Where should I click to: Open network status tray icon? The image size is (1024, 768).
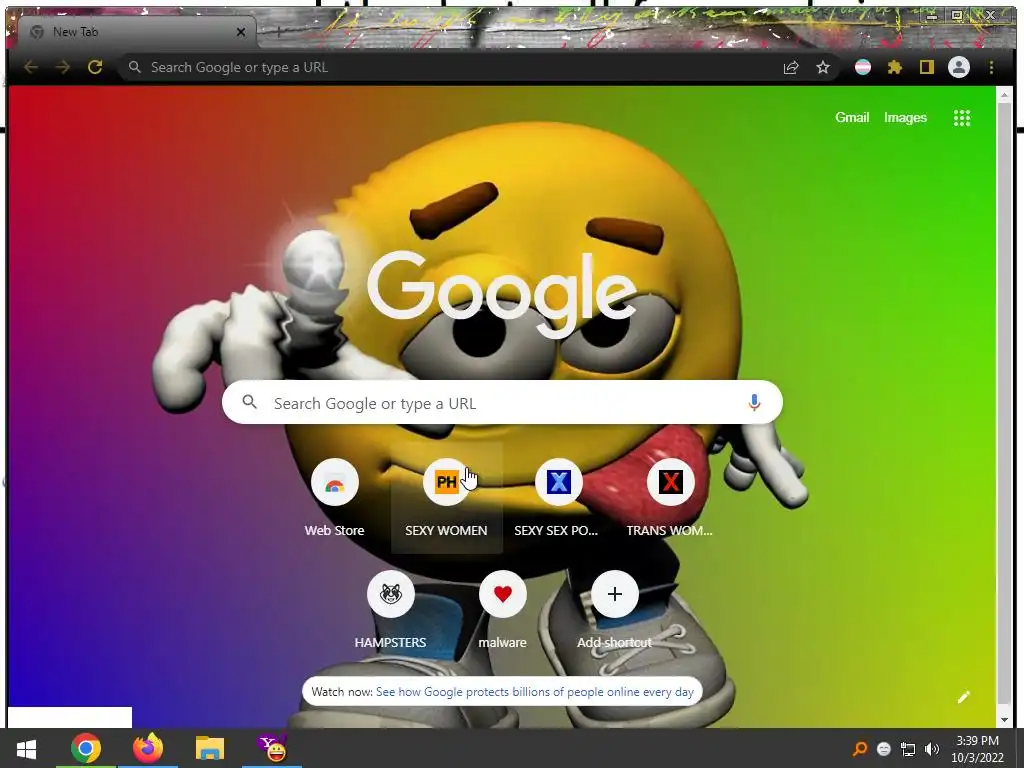[x=908, y=748]
